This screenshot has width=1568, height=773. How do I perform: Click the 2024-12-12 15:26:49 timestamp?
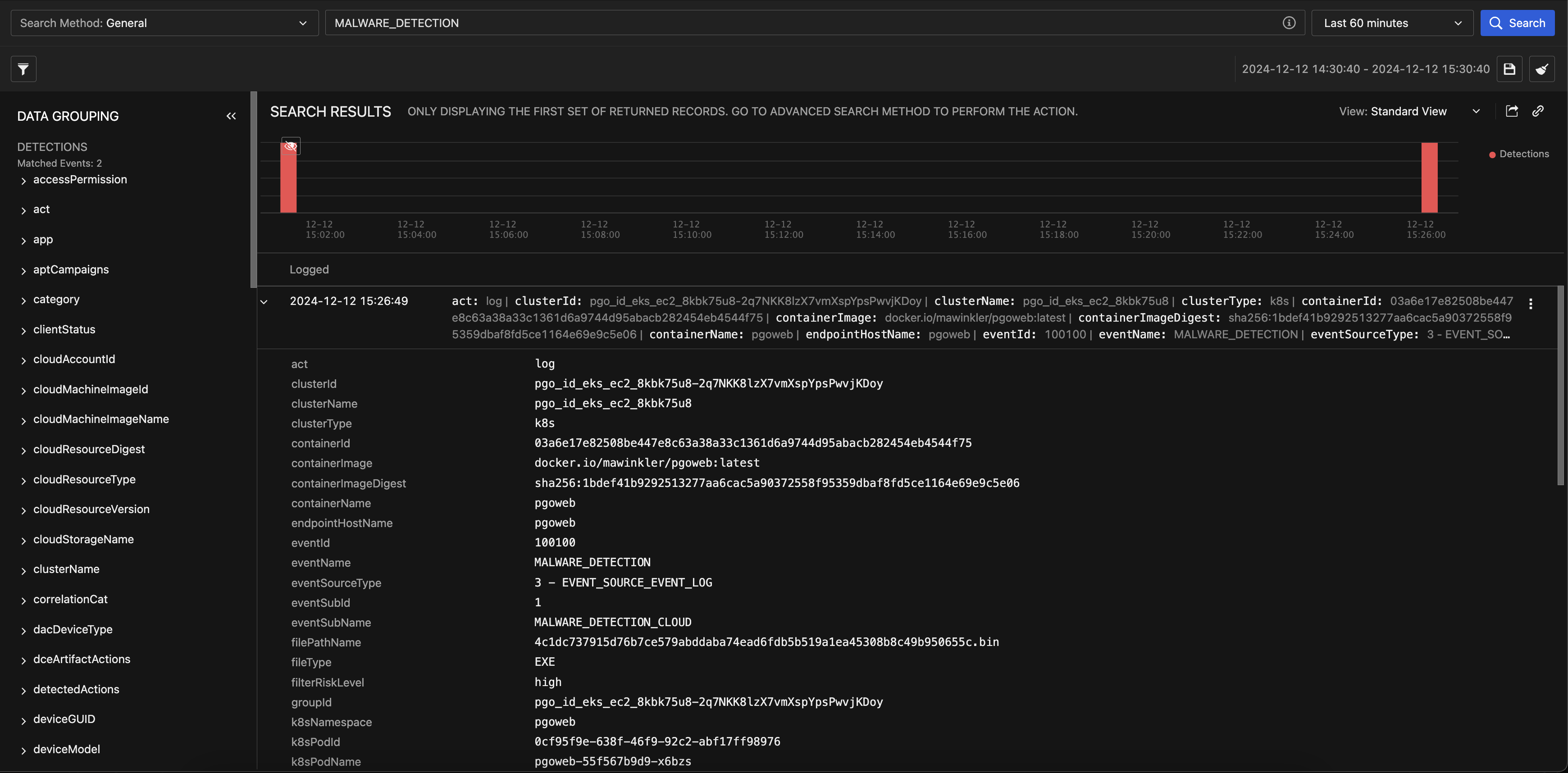pos(349,300)
